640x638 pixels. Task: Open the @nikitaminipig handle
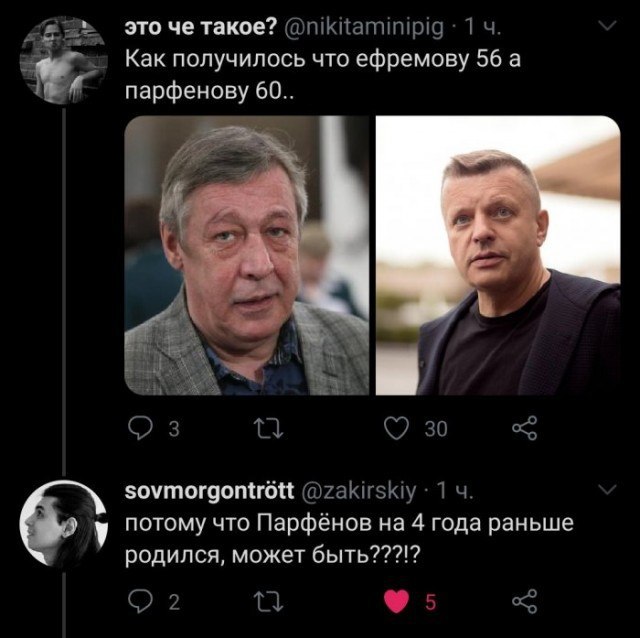(363, 28)
